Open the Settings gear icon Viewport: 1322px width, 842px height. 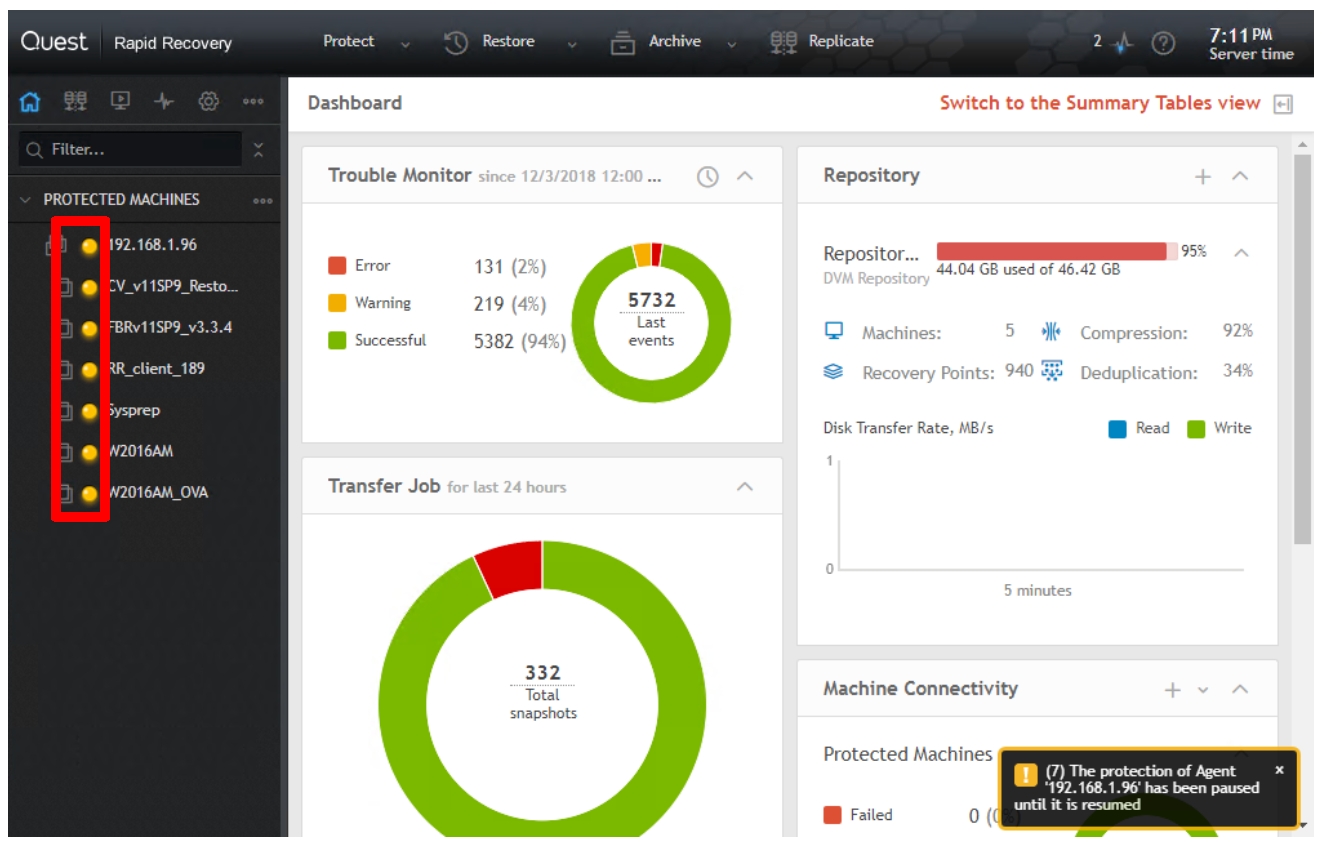tap(208, 101)
